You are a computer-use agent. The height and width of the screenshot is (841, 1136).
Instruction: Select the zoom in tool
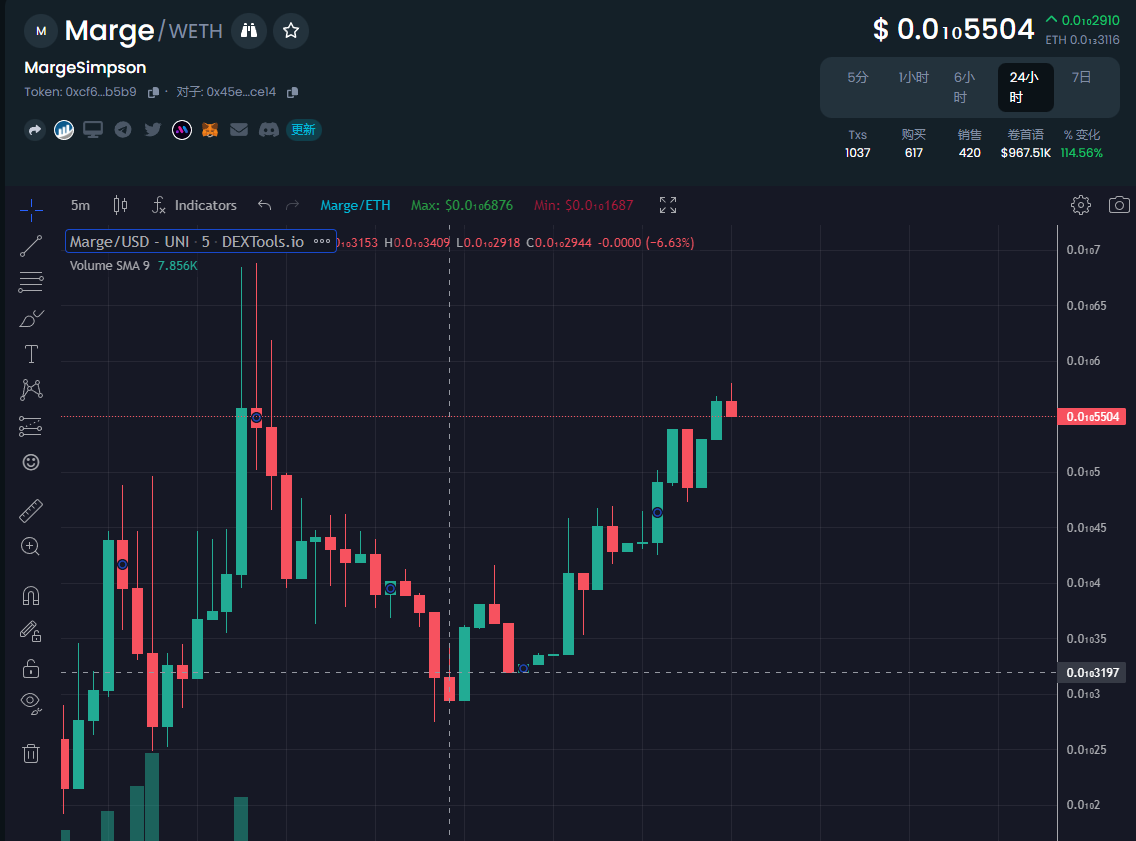click(x=31, y=547)
